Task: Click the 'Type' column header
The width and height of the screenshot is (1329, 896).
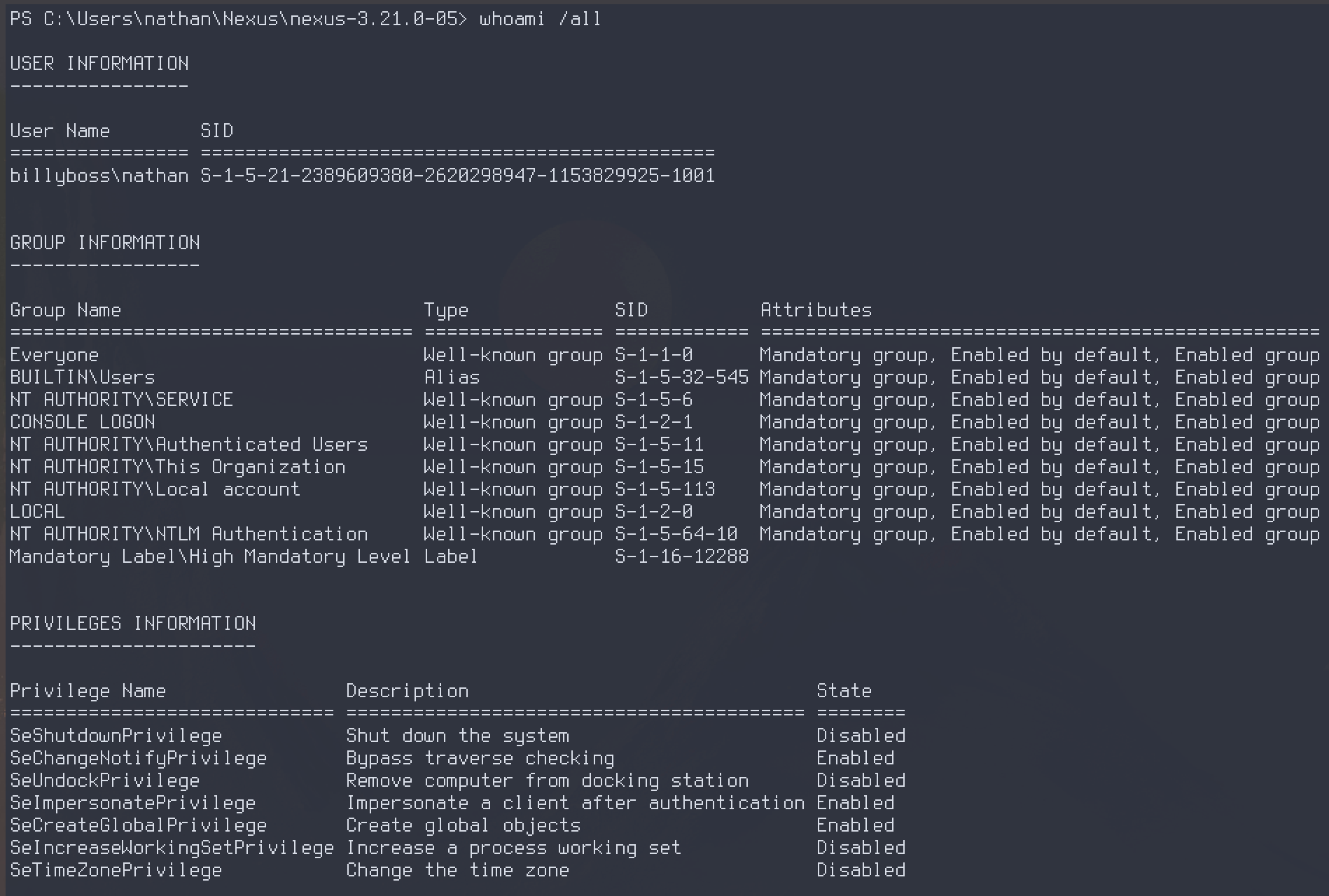Action: pos(447,310)
